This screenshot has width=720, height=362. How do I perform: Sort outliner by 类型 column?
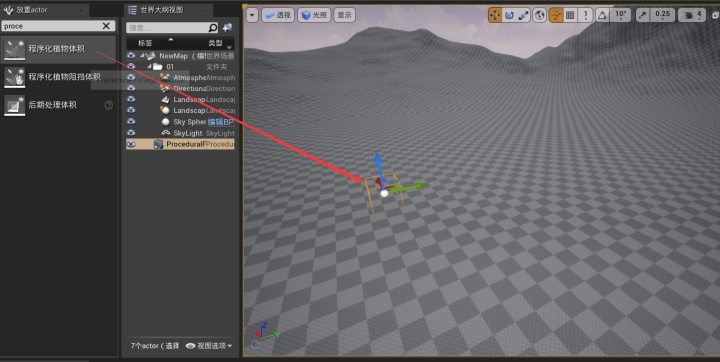(x=215, y=43)
